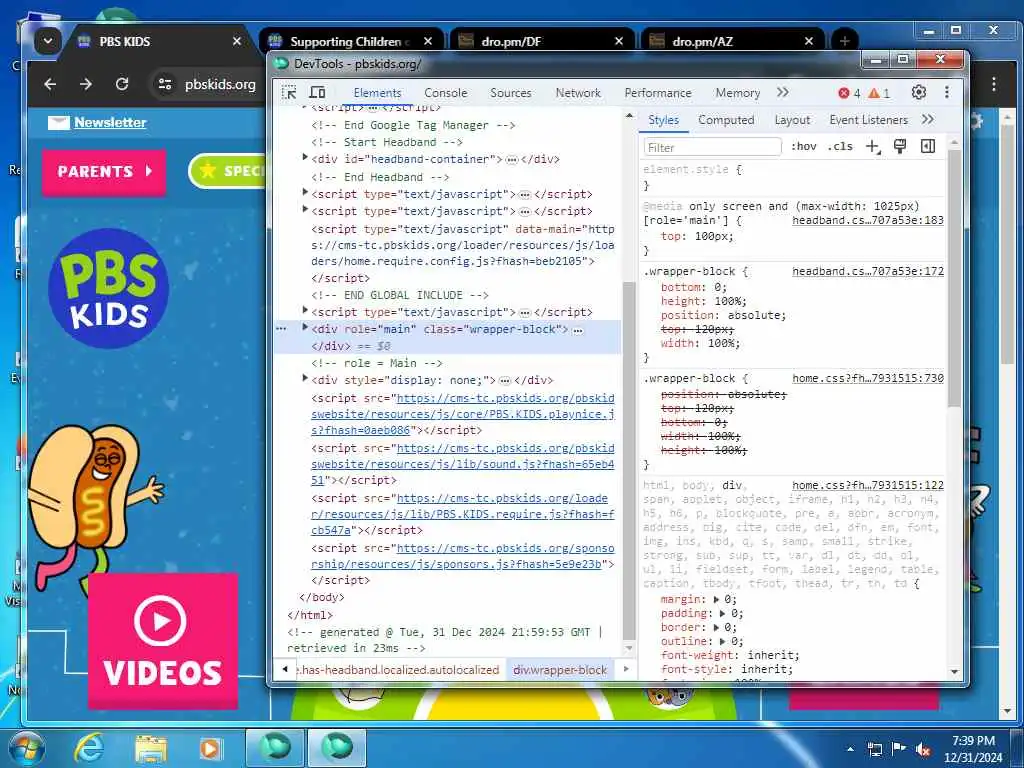Select div.wrapper-block breadcrumb
The image size is (1024, 768).
pyautogui.click(x=560, y=670)
